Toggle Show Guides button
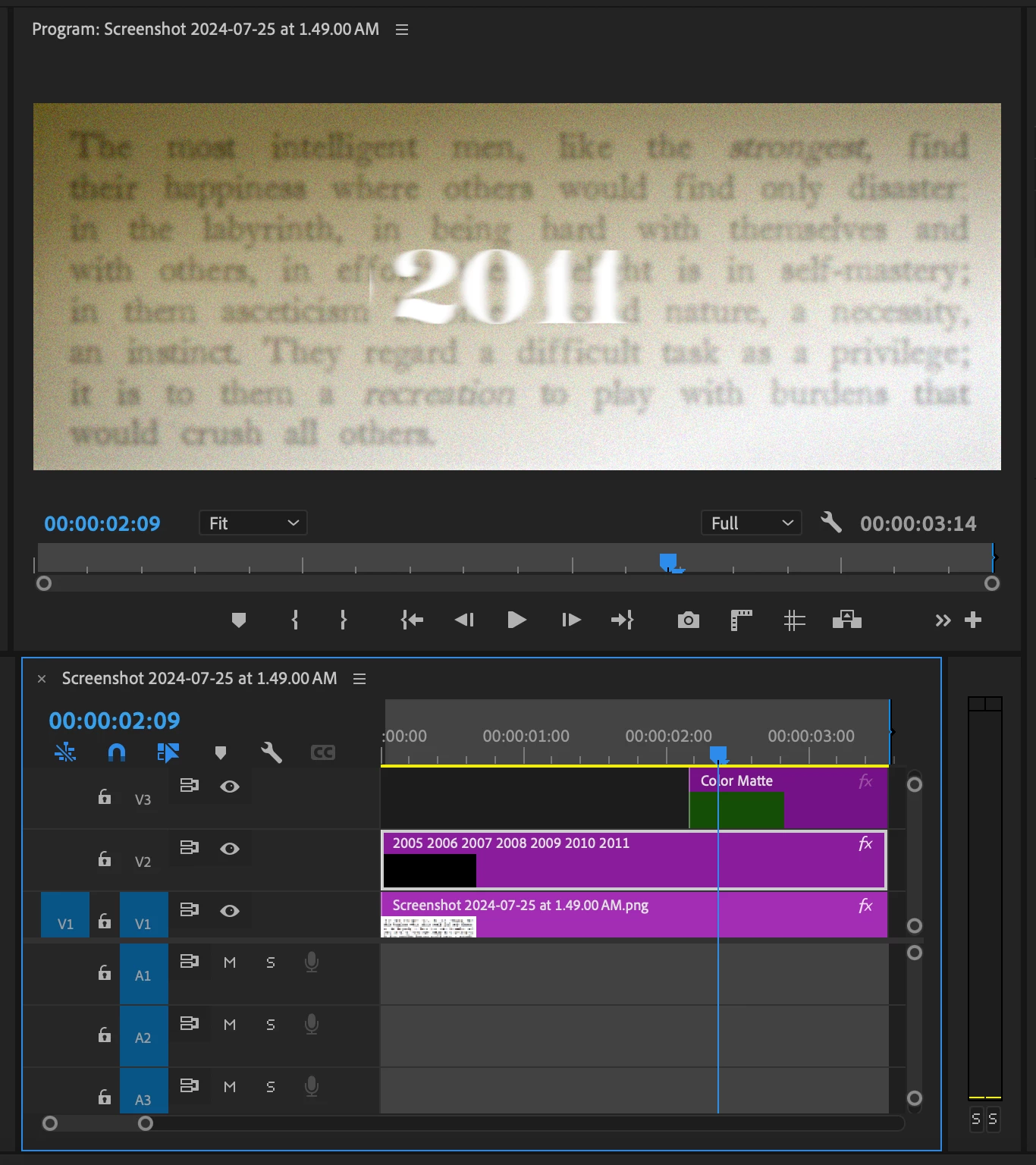The width and height of the screenshot is (1036, 1165). [794, 620]
